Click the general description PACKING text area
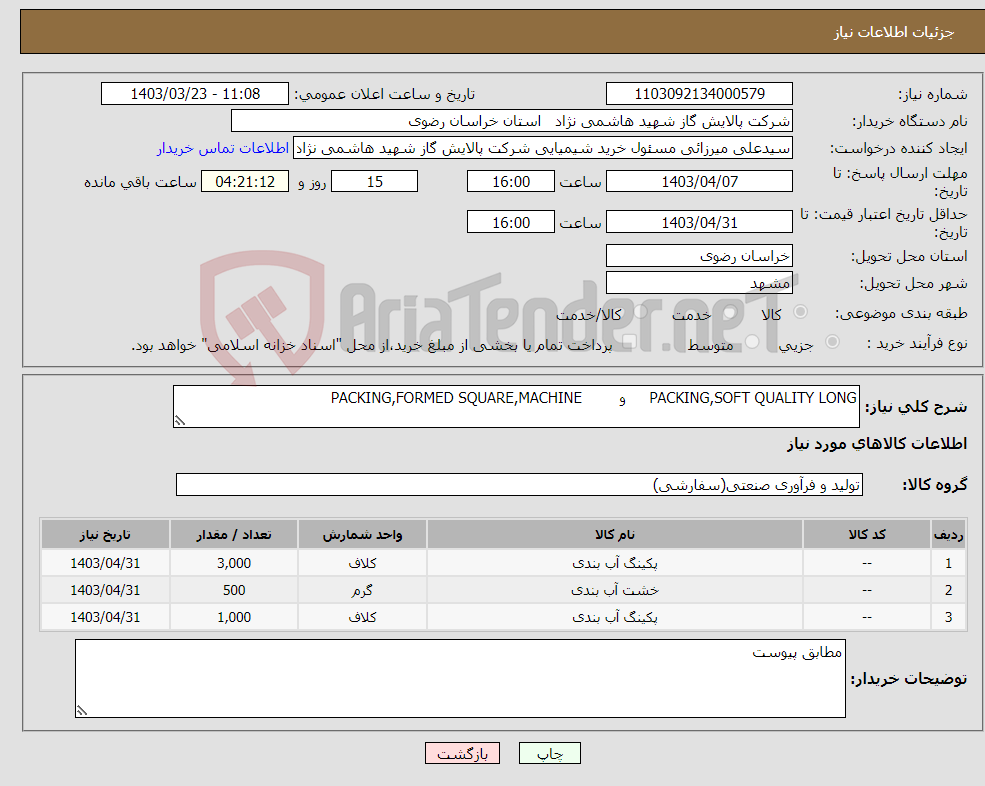The height and width of the screenshot is (786, 985). [x=516, y=407]
